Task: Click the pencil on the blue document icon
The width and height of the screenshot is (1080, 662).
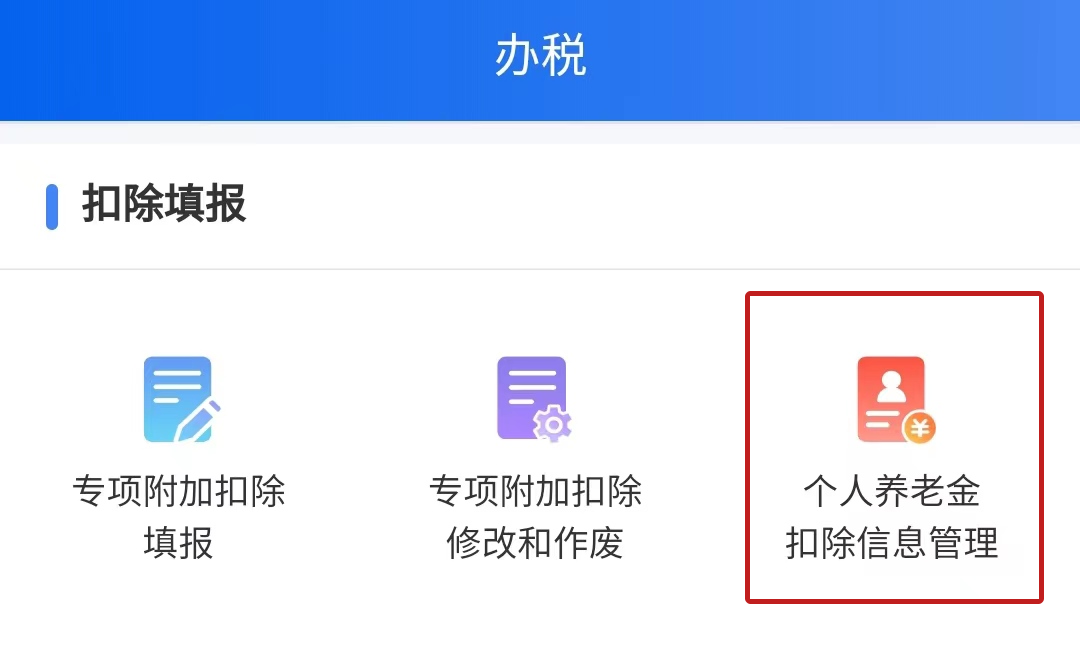Action: click(x=198, y=420)
